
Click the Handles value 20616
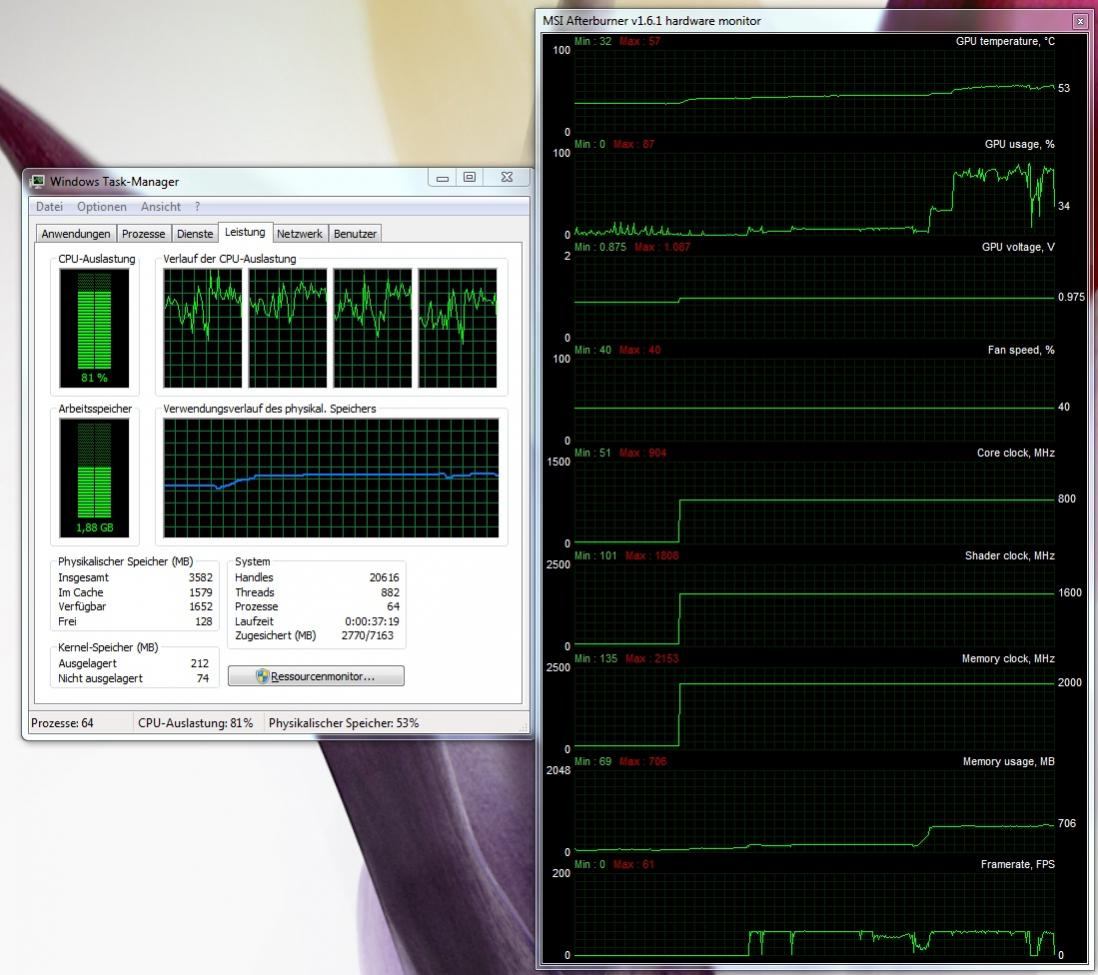[x=384, y=578]
